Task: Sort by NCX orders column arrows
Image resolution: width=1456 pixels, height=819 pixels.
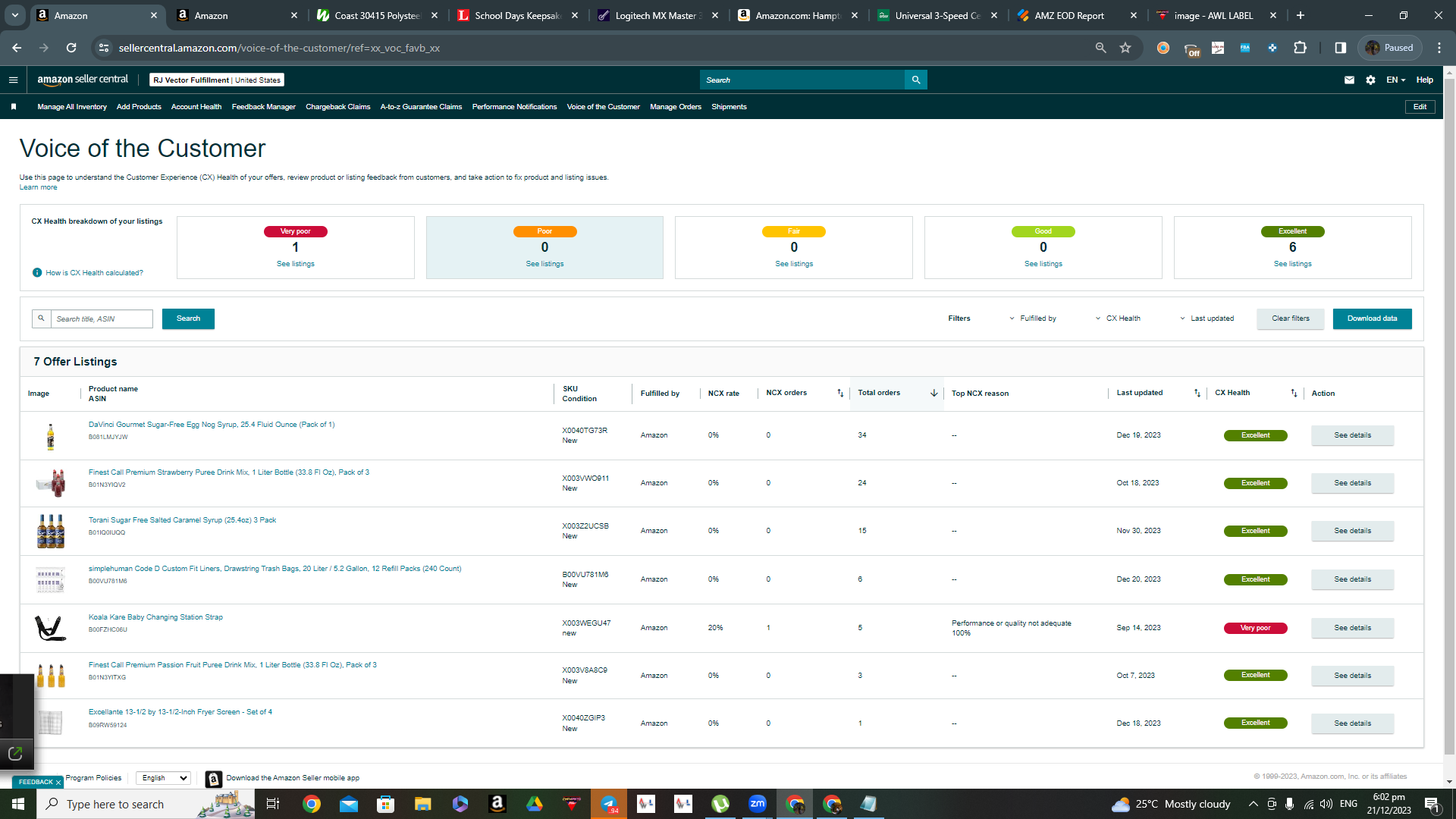Action: [x=840, y=393]
